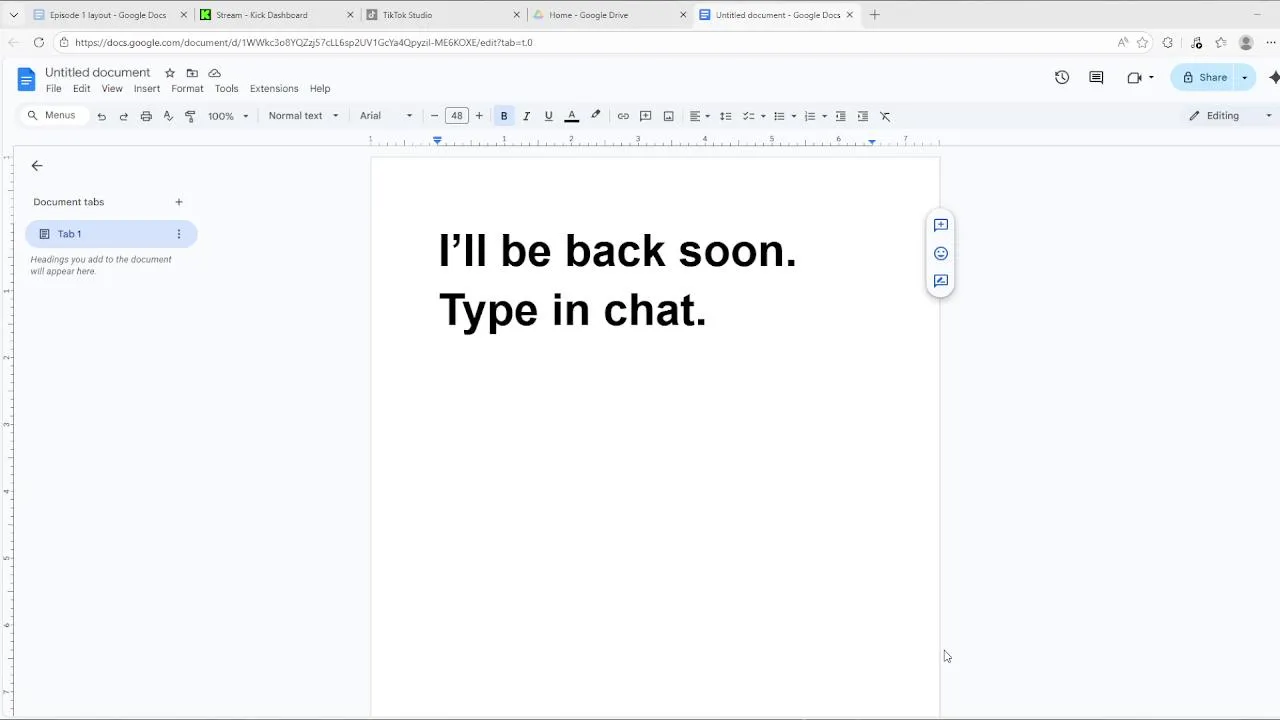Open the File menu

pyautogui.click(x=54, y=89)
